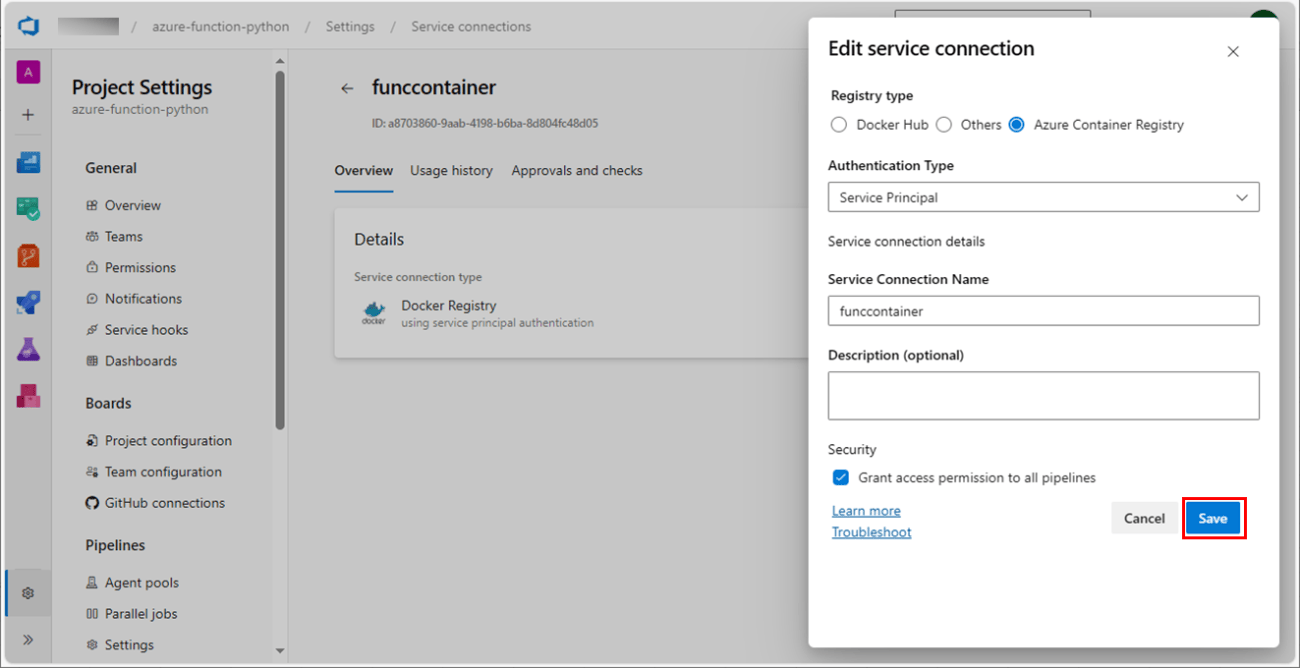Image resolution: width=1300 pixels, height=668 pixels.
Task: Expand the left rail with double chevron
Action: [28, 640]
